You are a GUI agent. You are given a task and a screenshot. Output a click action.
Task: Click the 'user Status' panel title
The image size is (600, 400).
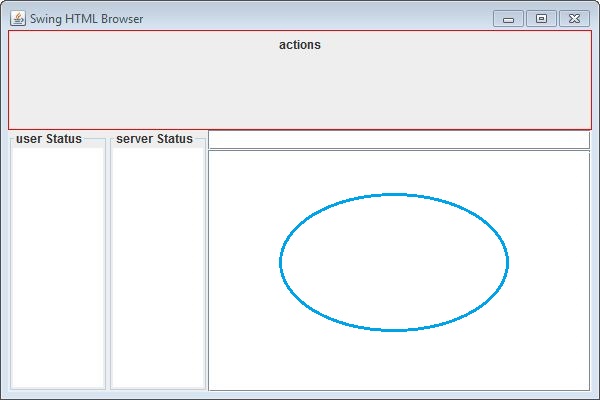coord(49,139)
